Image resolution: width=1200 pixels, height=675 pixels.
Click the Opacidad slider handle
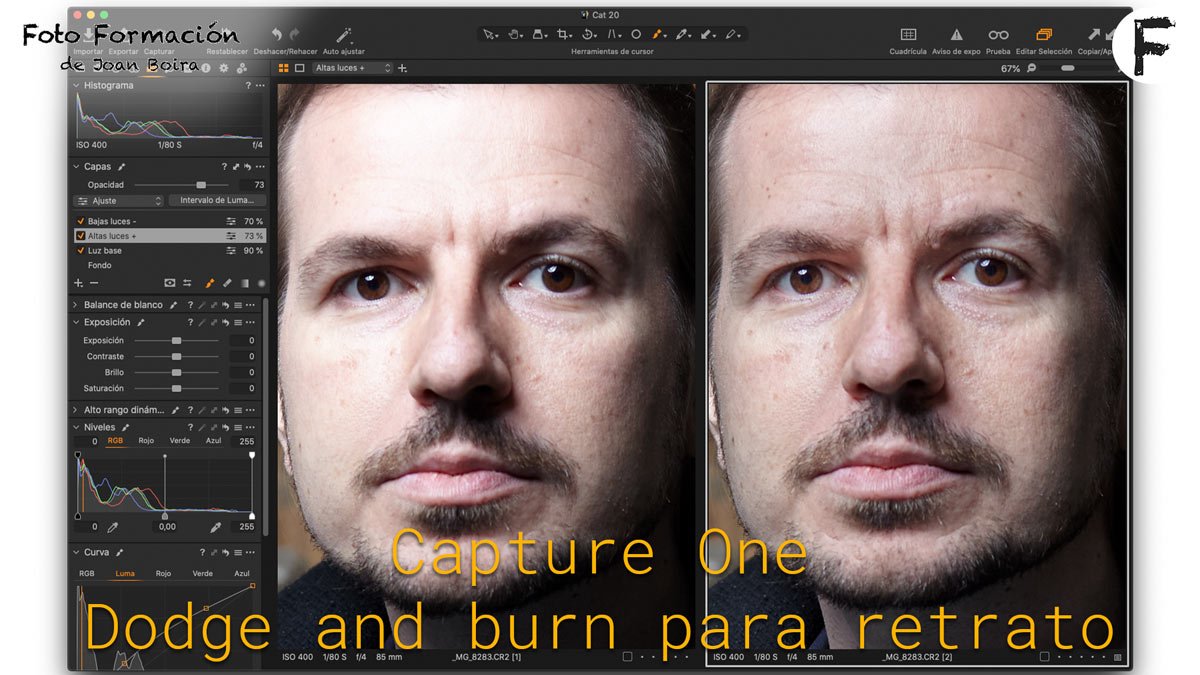(x=201, y=185)
